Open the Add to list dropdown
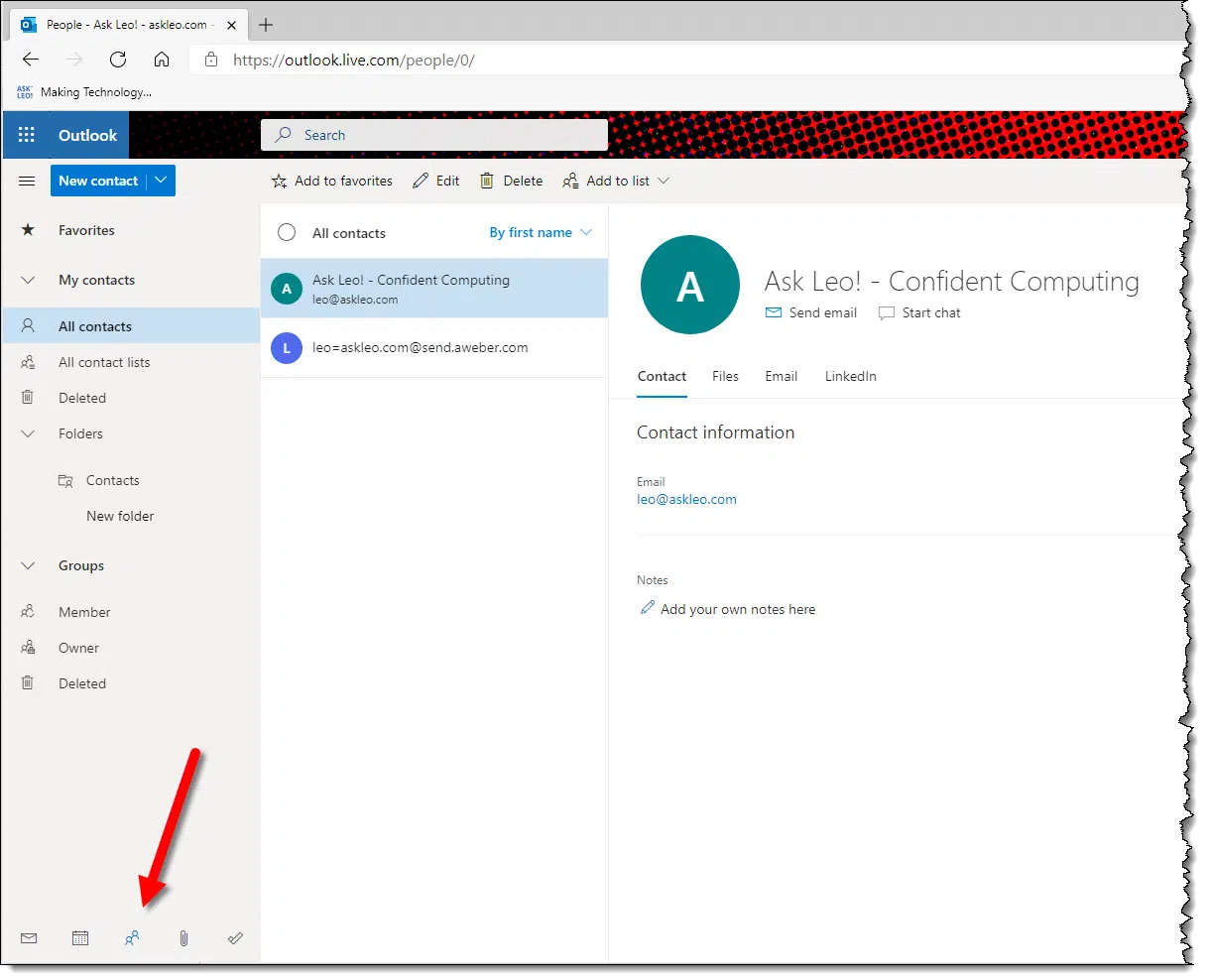This screenshot has width=1211, height=980. coord(616,181)
